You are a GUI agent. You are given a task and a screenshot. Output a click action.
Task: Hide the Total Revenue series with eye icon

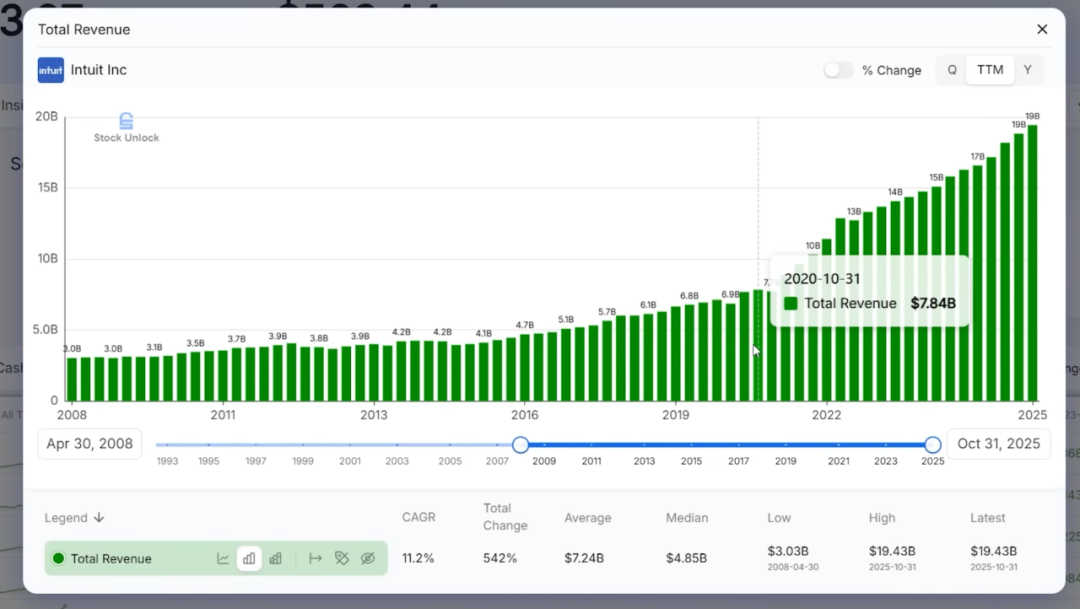tap(368, 559)
